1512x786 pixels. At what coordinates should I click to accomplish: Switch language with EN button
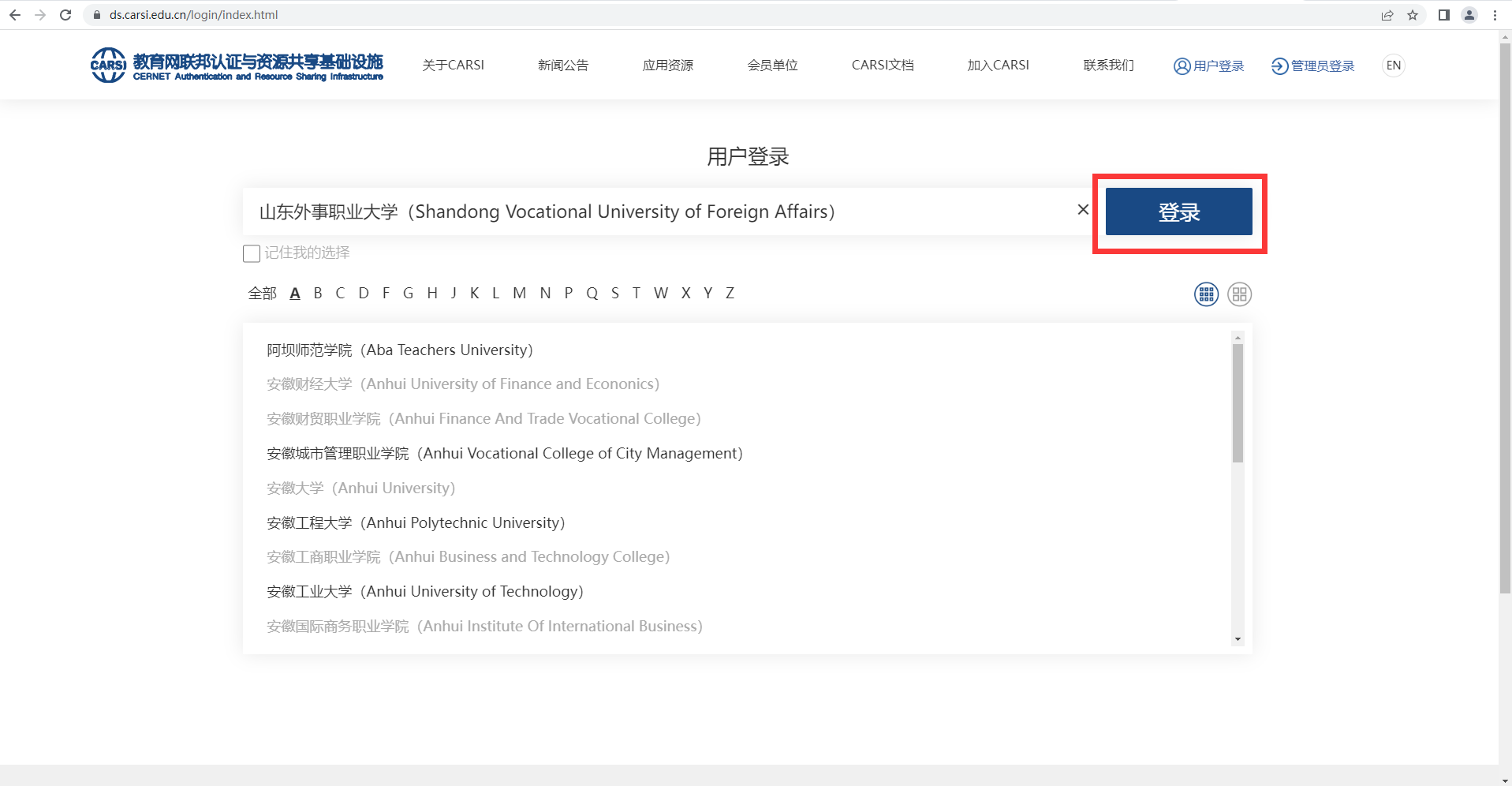pyautogui.click(x=1394, y=65)
